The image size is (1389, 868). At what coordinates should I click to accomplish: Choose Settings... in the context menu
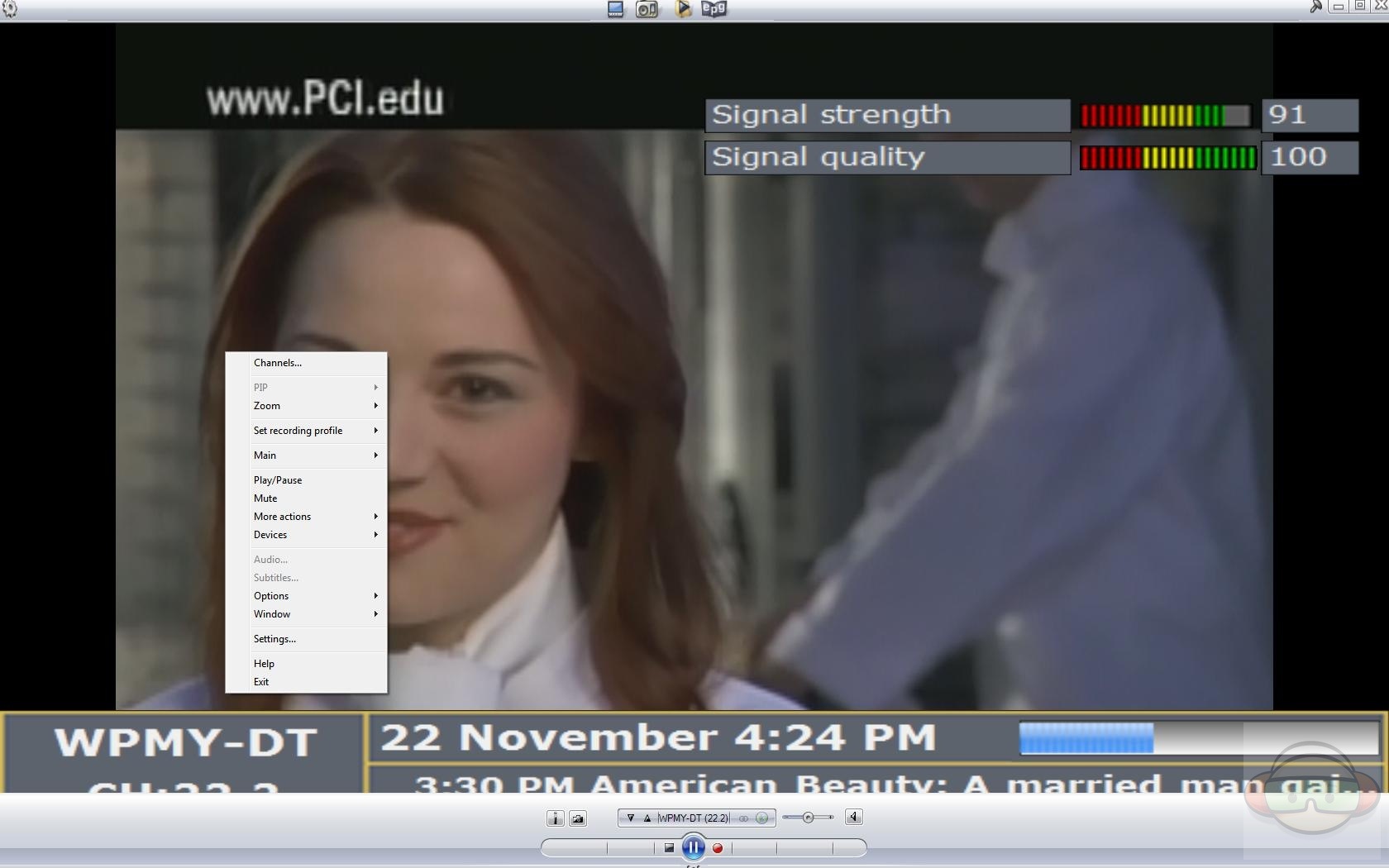click(274, 639)
